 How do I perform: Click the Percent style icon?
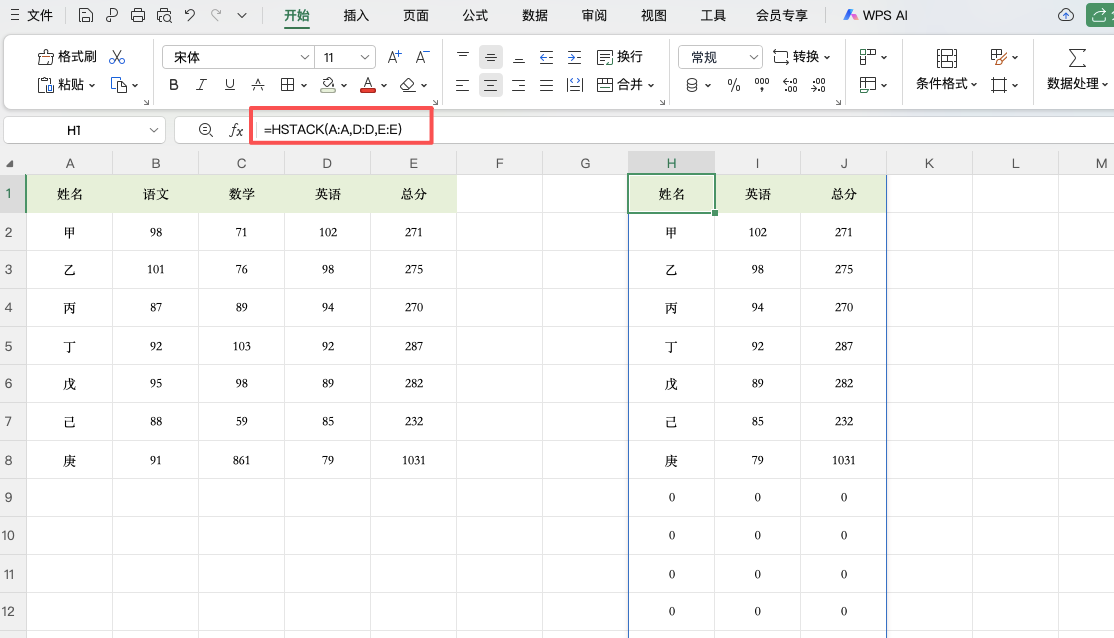[733, 86]
